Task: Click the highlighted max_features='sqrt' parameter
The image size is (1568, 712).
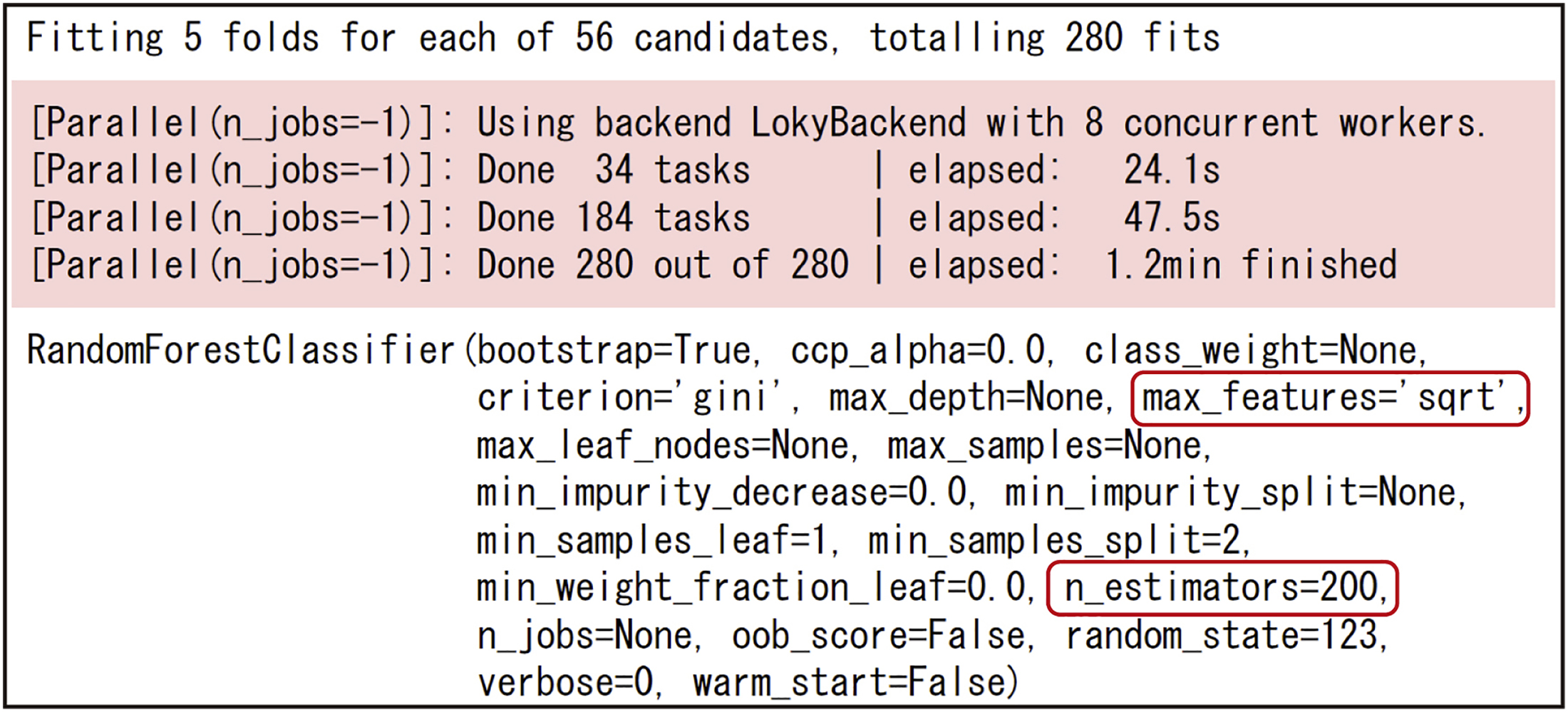Action: tap(1329, 398)
